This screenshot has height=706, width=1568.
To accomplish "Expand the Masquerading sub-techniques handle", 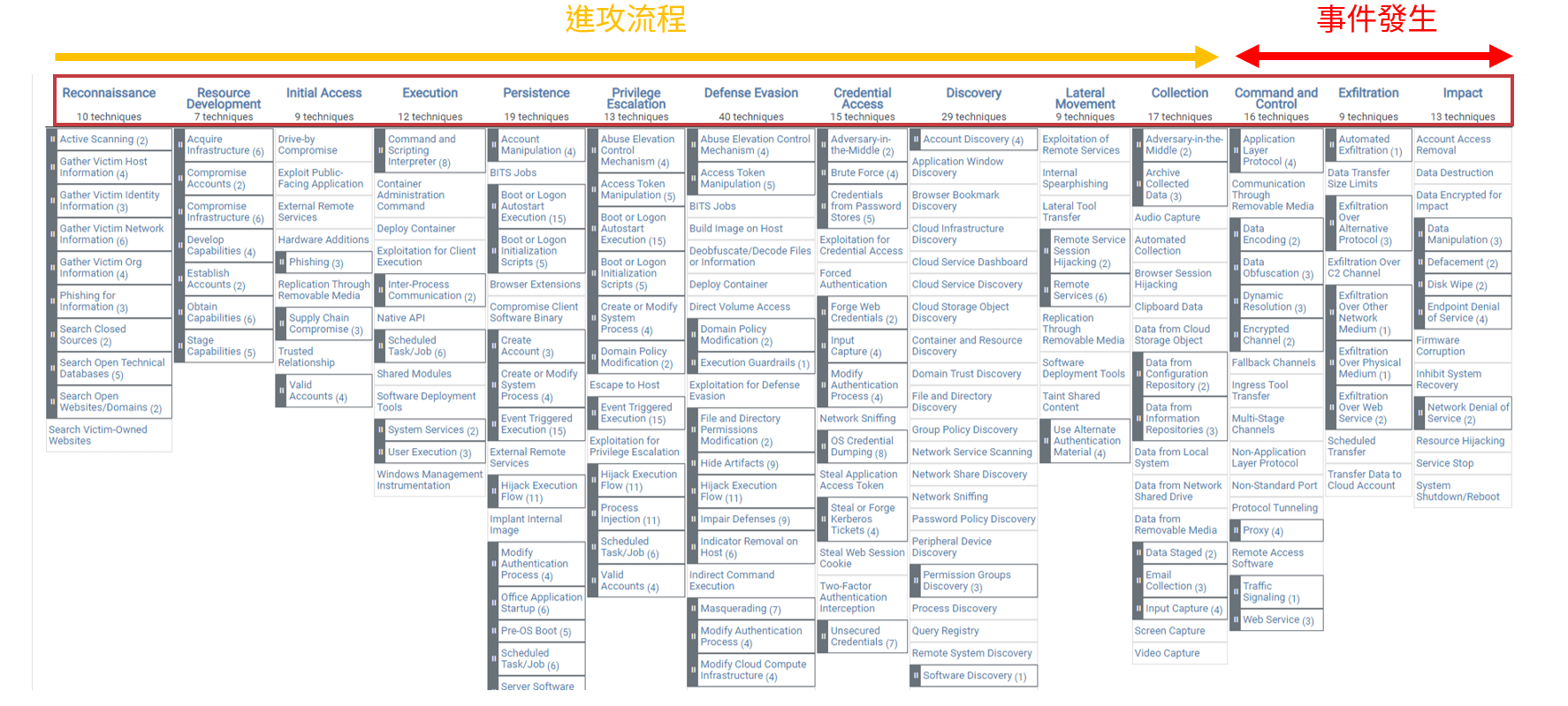I will (693, 610).
